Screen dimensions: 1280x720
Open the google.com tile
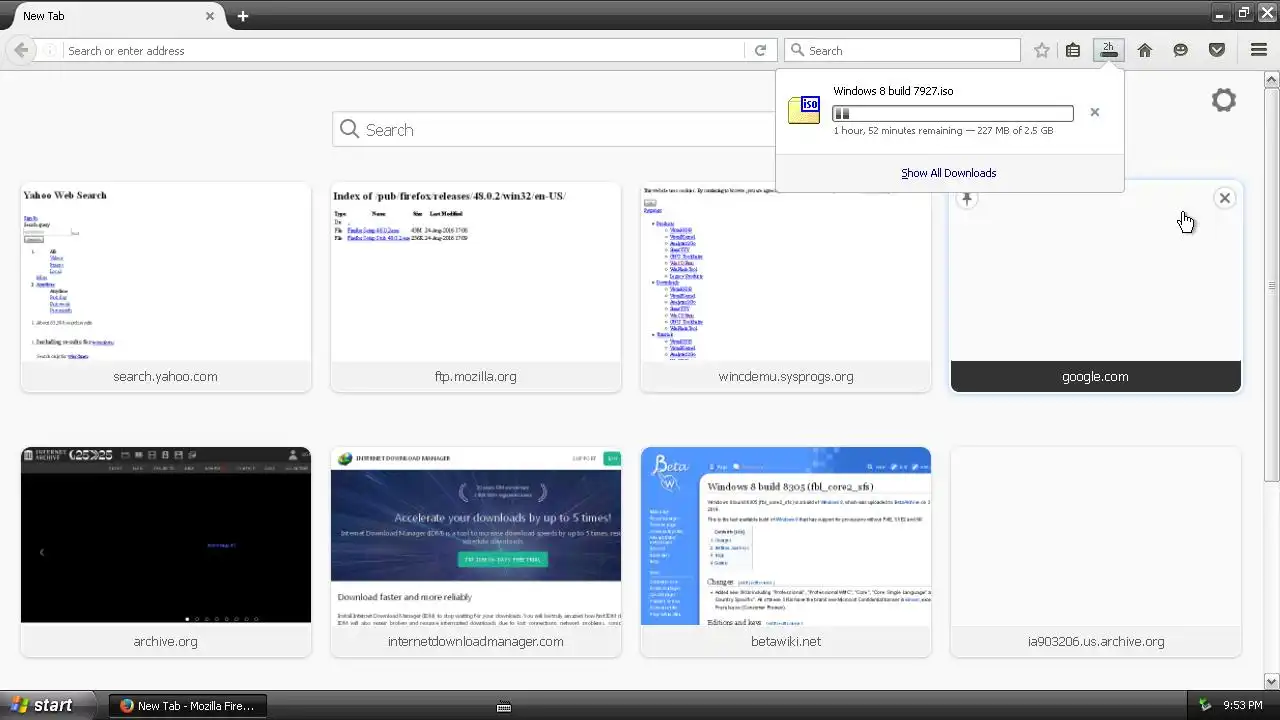click(1096, 287)
